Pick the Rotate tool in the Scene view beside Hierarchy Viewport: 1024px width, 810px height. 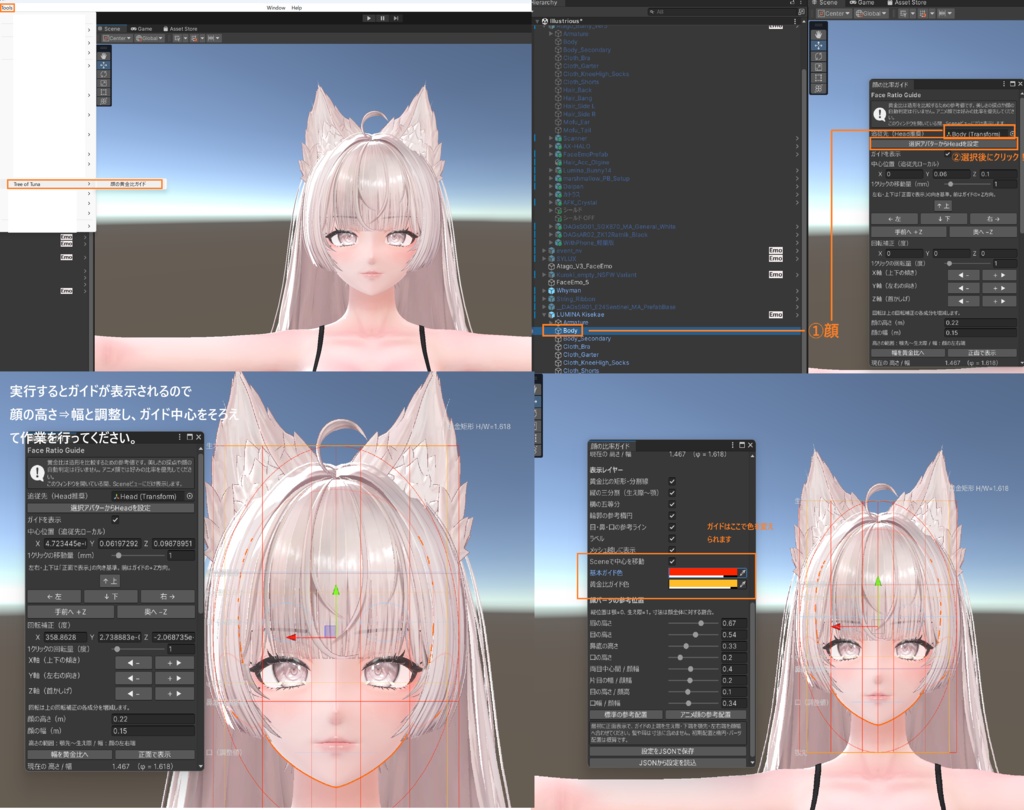818,56
